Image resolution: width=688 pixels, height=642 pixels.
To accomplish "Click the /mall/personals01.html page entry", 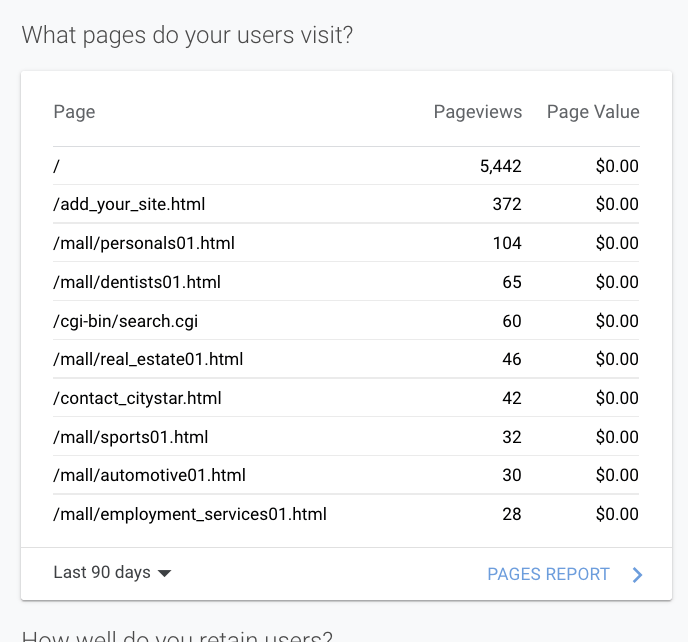I will point(144,243).
